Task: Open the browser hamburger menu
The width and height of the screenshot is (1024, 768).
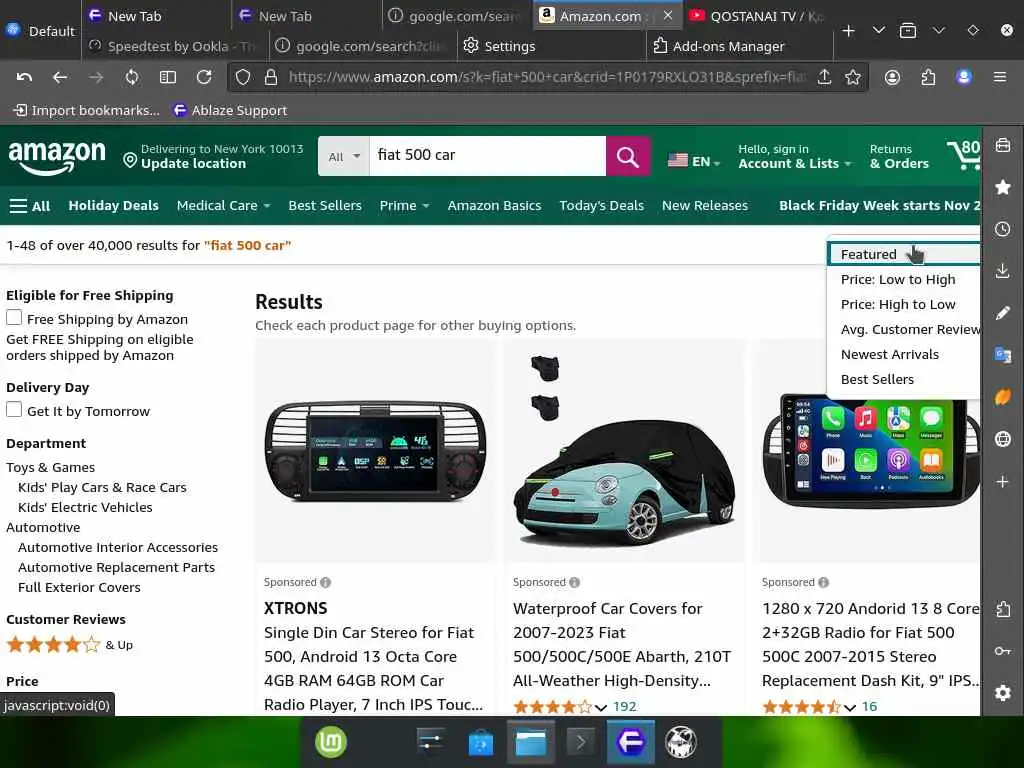Action: click(x=999, y=77)
